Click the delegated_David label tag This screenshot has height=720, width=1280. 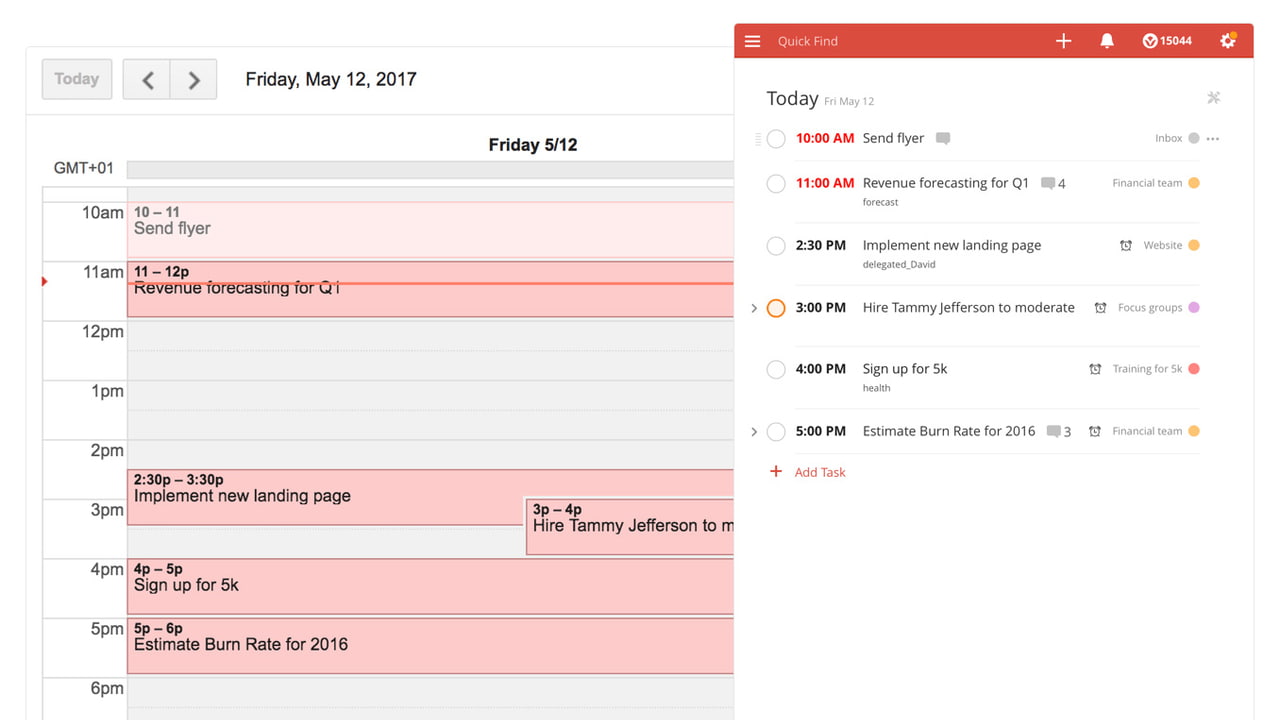(899, 265)
